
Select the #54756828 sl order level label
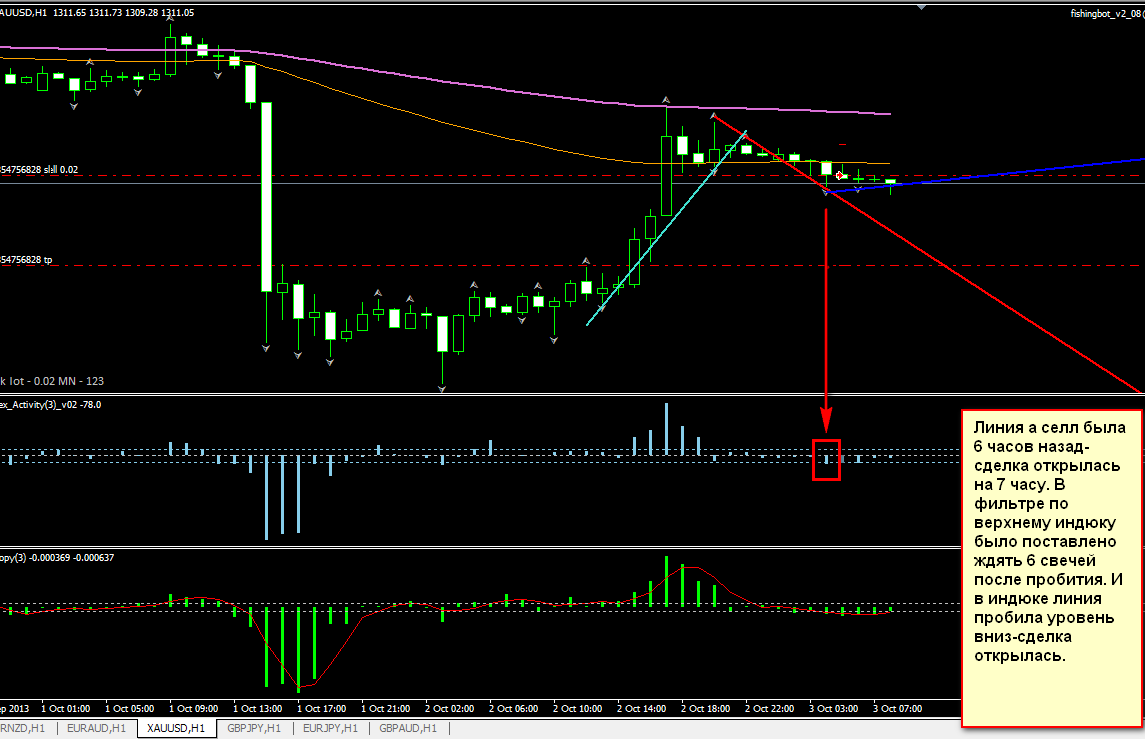click(x=39, y=169)
